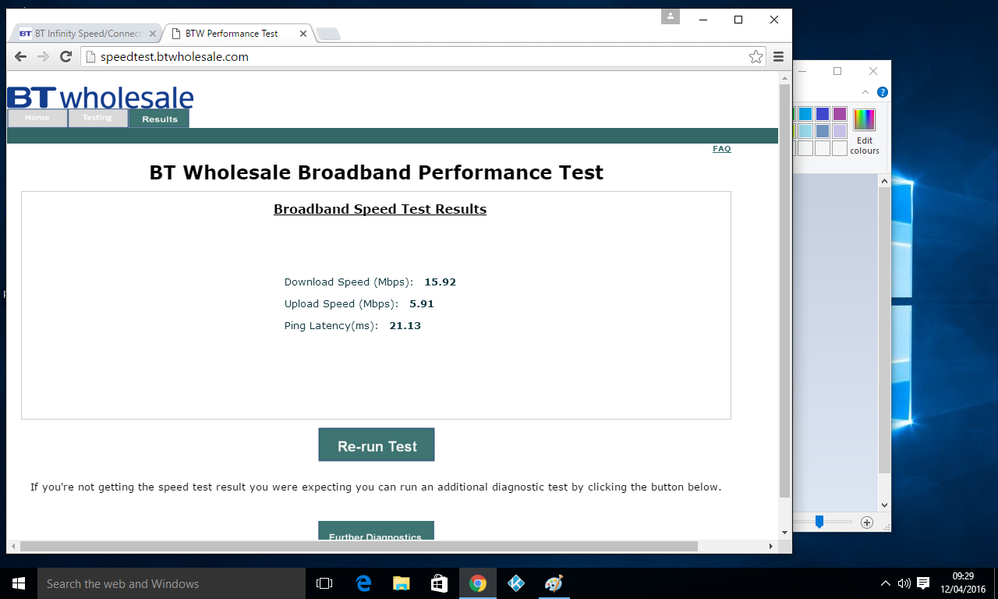Close the BT Infinity Speed/Connect tab
The image size is (998, 599).
point(153,34)
